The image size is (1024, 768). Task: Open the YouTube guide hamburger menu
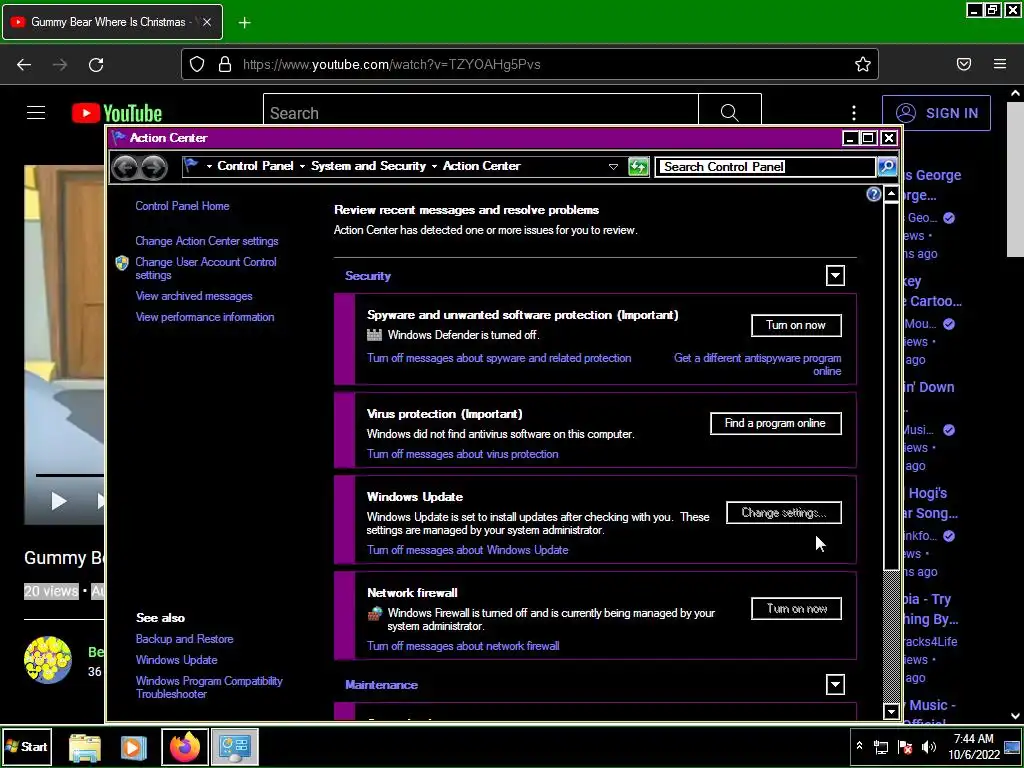click(x=36, y=113)
